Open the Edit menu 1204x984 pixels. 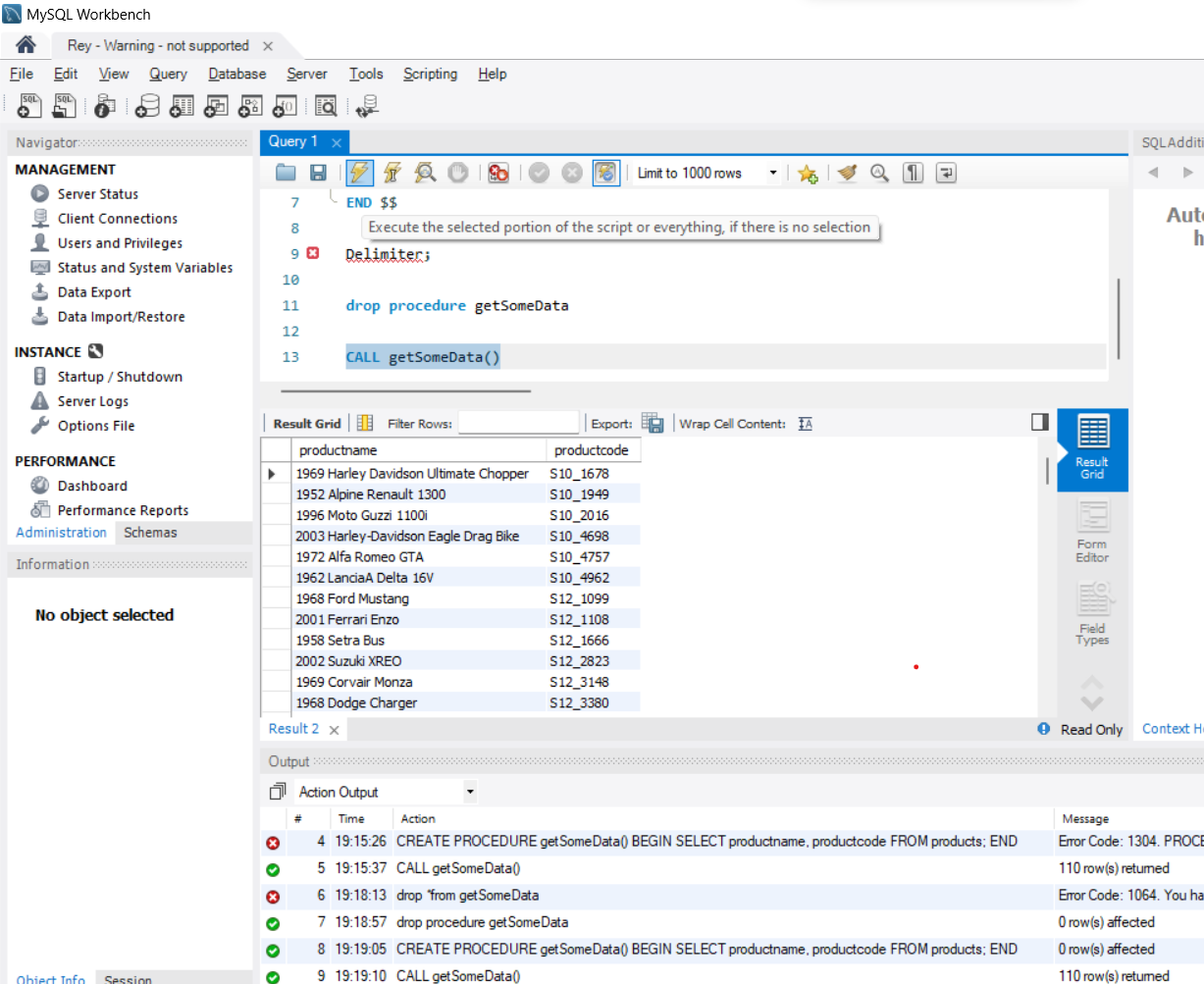66,74
